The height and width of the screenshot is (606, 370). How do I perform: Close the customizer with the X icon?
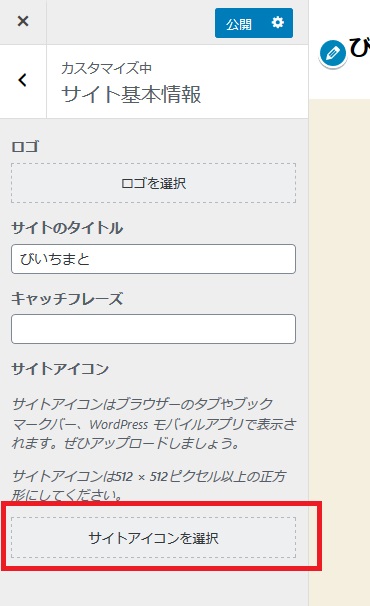[x=23, y=21]
